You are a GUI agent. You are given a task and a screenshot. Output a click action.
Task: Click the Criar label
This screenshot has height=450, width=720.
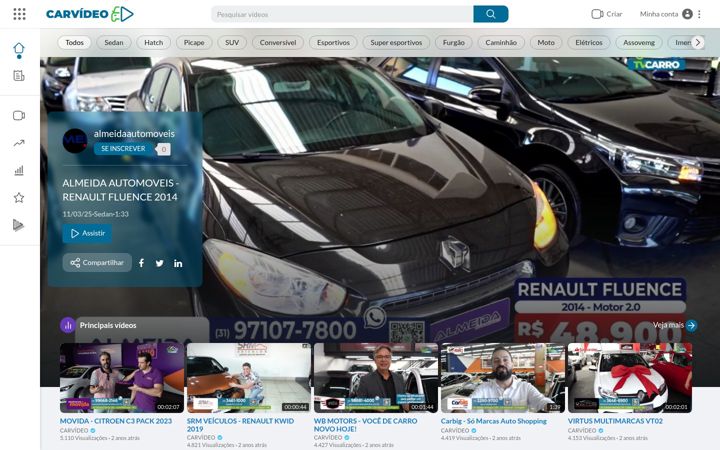[x=614, y=14]
